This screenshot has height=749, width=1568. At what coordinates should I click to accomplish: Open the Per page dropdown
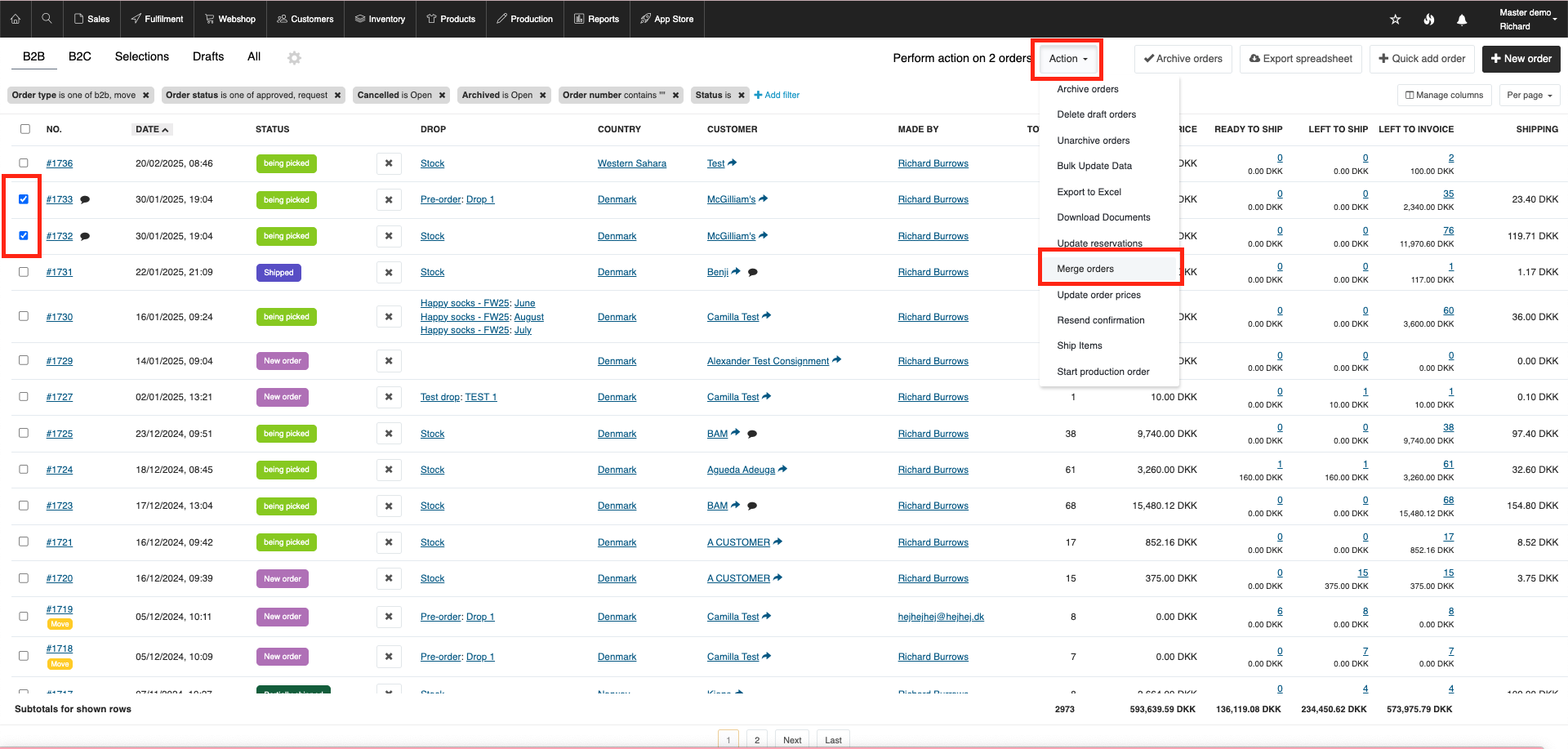[1530, 96]
